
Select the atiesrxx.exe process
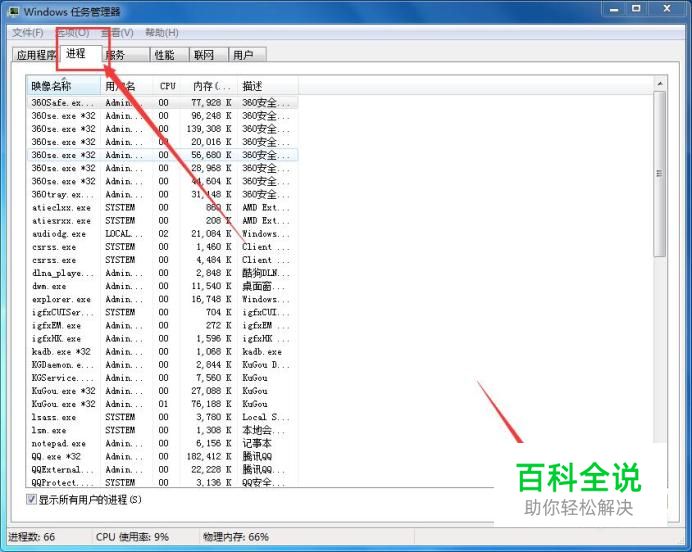[x=162, y=221]
